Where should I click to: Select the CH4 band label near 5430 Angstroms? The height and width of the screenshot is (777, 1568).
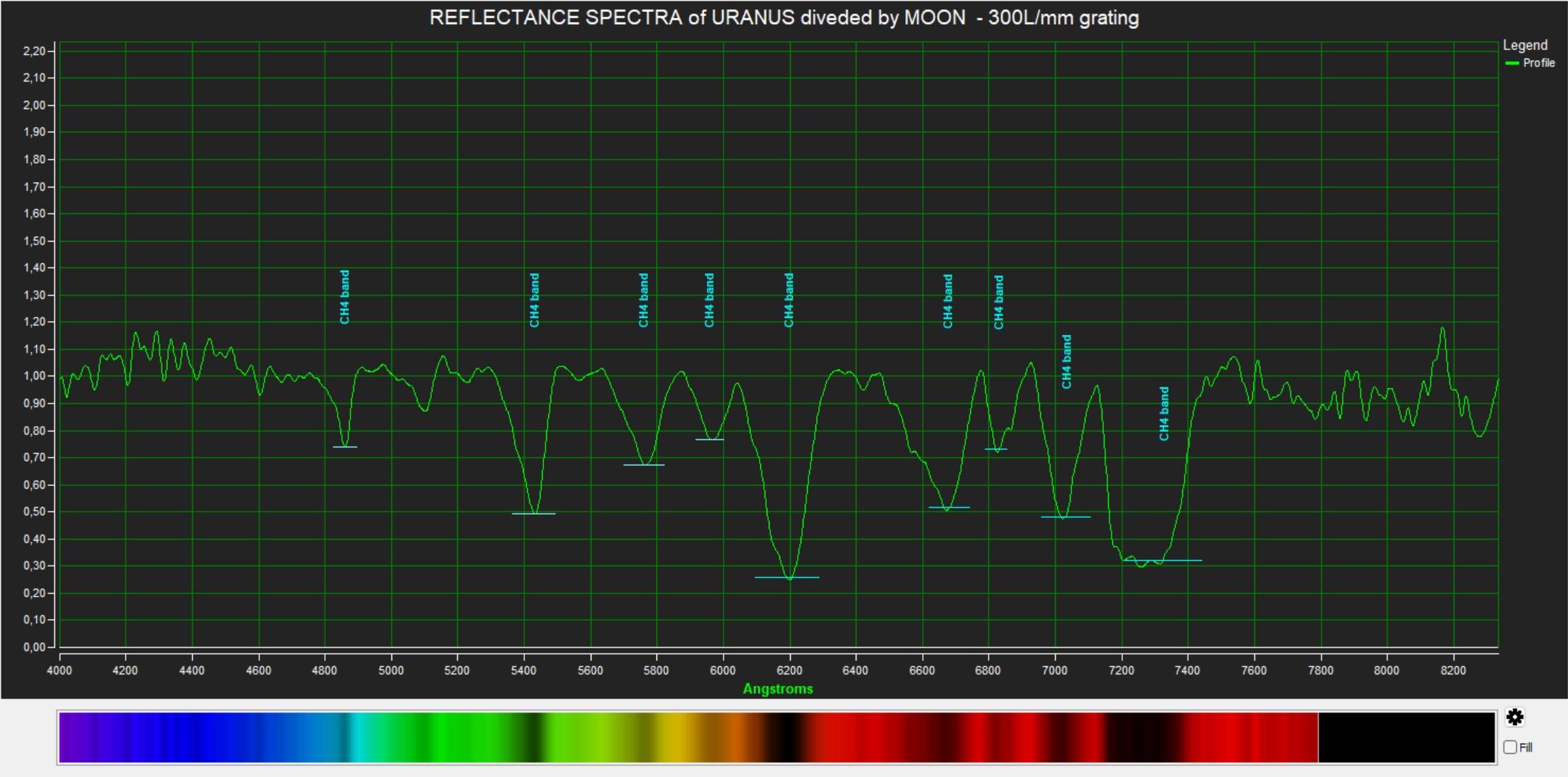point(534,300)
